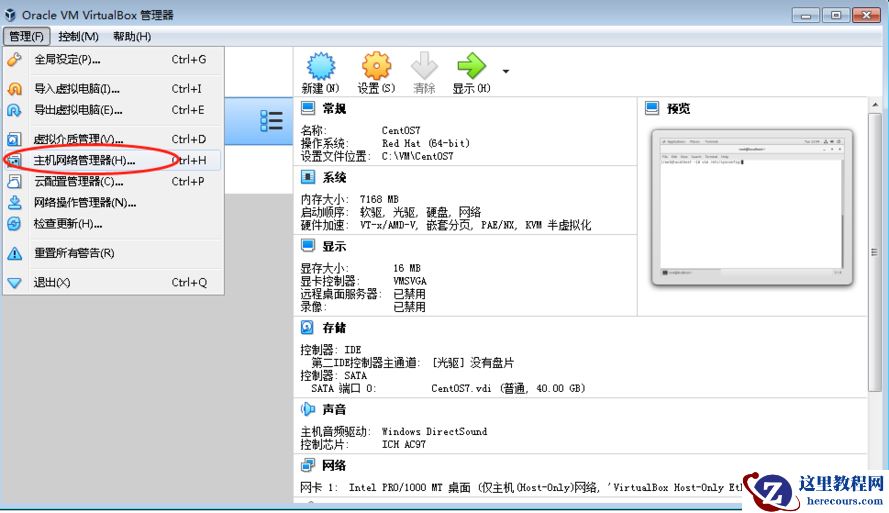The image size is (889, 513).
Task: Open the 管理(F) menu
Action: coord(27,36)
